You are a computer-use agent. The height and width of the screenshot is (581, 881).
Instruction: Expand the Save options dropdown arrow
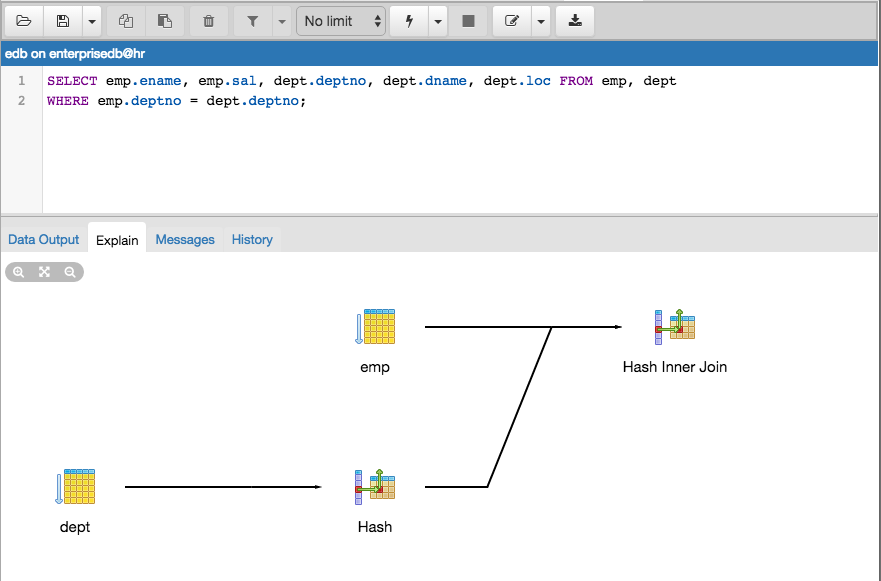pos(91,21)
